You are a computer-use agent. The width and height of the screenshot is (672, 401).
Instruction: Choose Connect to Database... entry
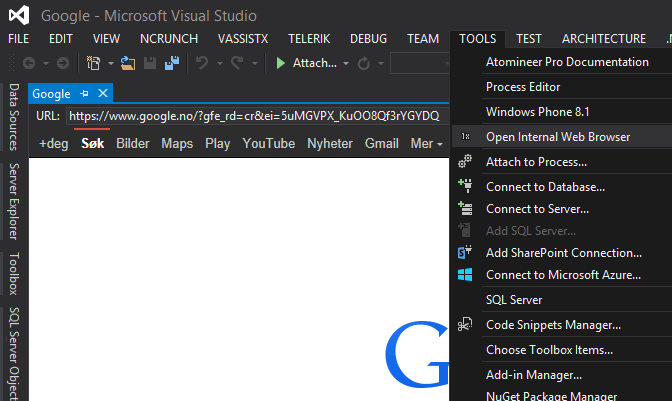(x=545, y=186)
